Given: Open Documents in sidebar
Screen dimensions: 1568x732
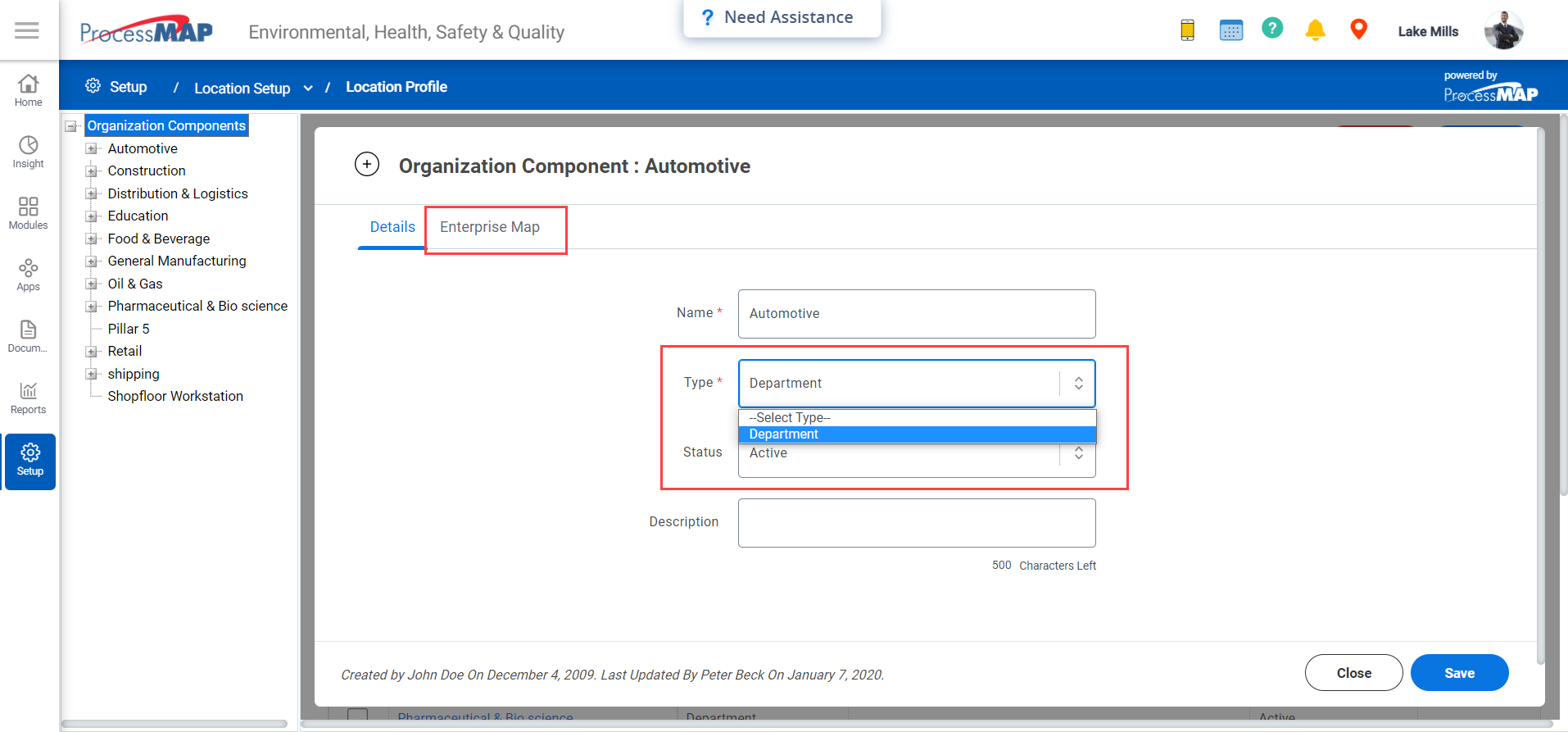Looking at the screenshot, I should (x=29, y=337).
